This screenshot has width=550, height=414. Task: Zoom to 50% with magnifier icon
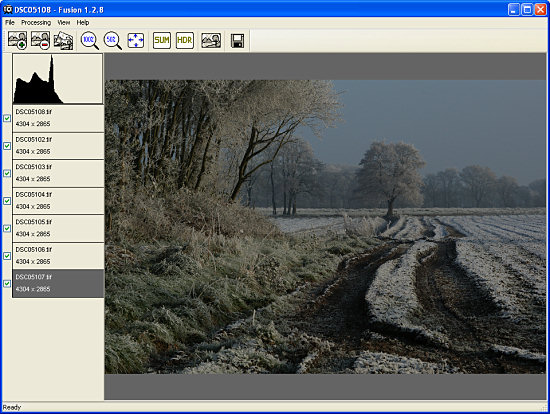pos(113,40)
